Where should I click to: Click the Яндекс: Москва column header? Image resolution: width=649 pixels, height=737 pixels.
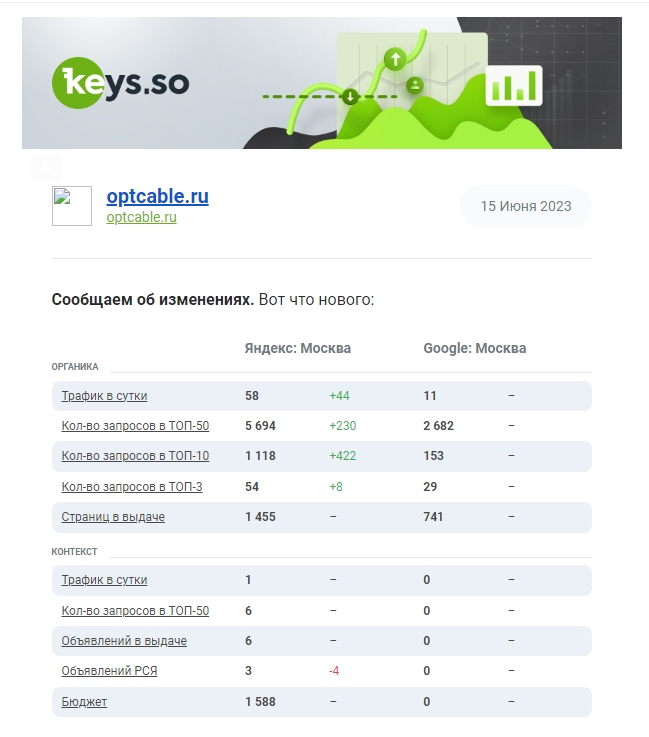click(297, 349)
